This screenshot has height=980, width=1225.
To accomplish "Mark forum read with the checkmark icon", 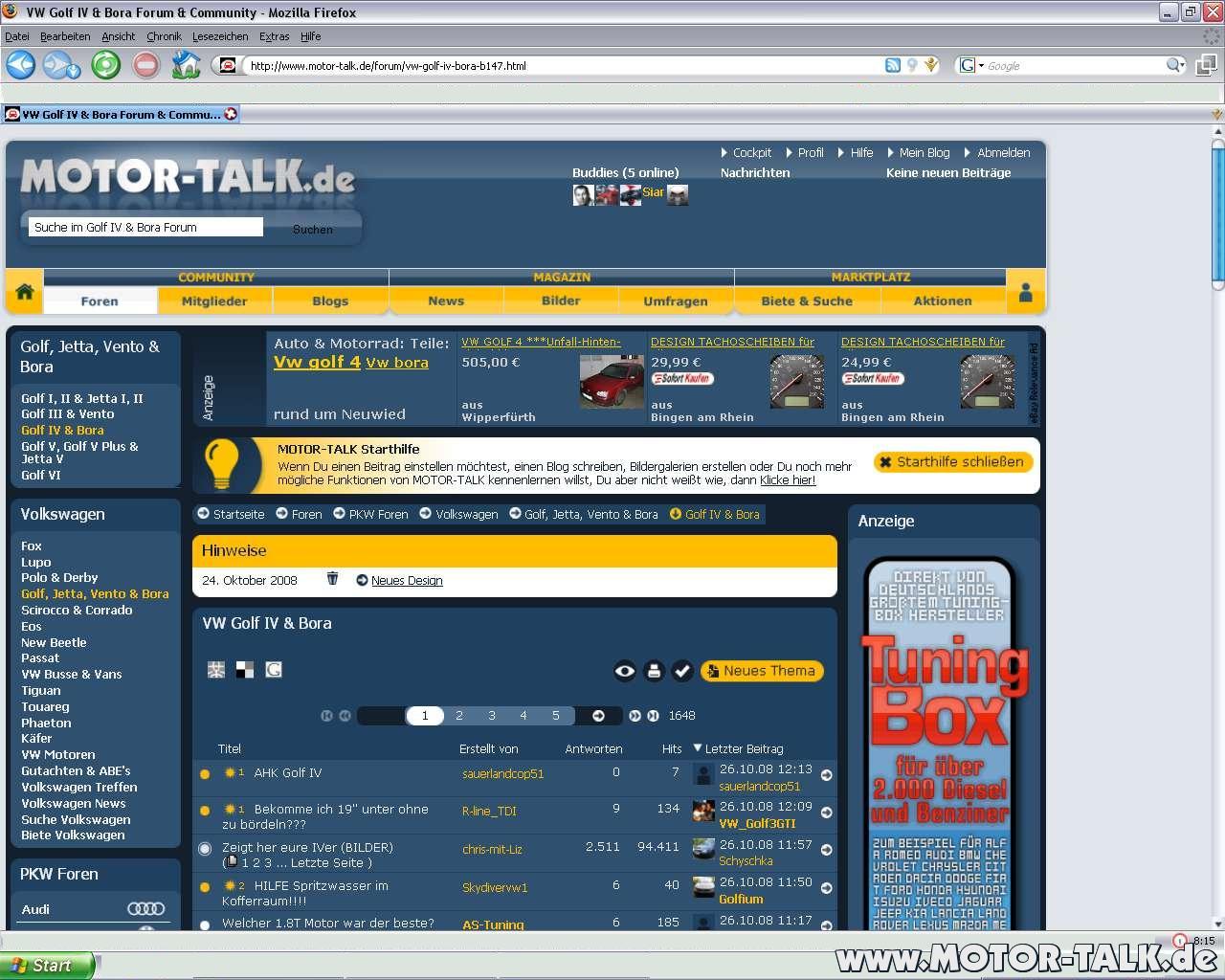I will (x=681, y=671).
